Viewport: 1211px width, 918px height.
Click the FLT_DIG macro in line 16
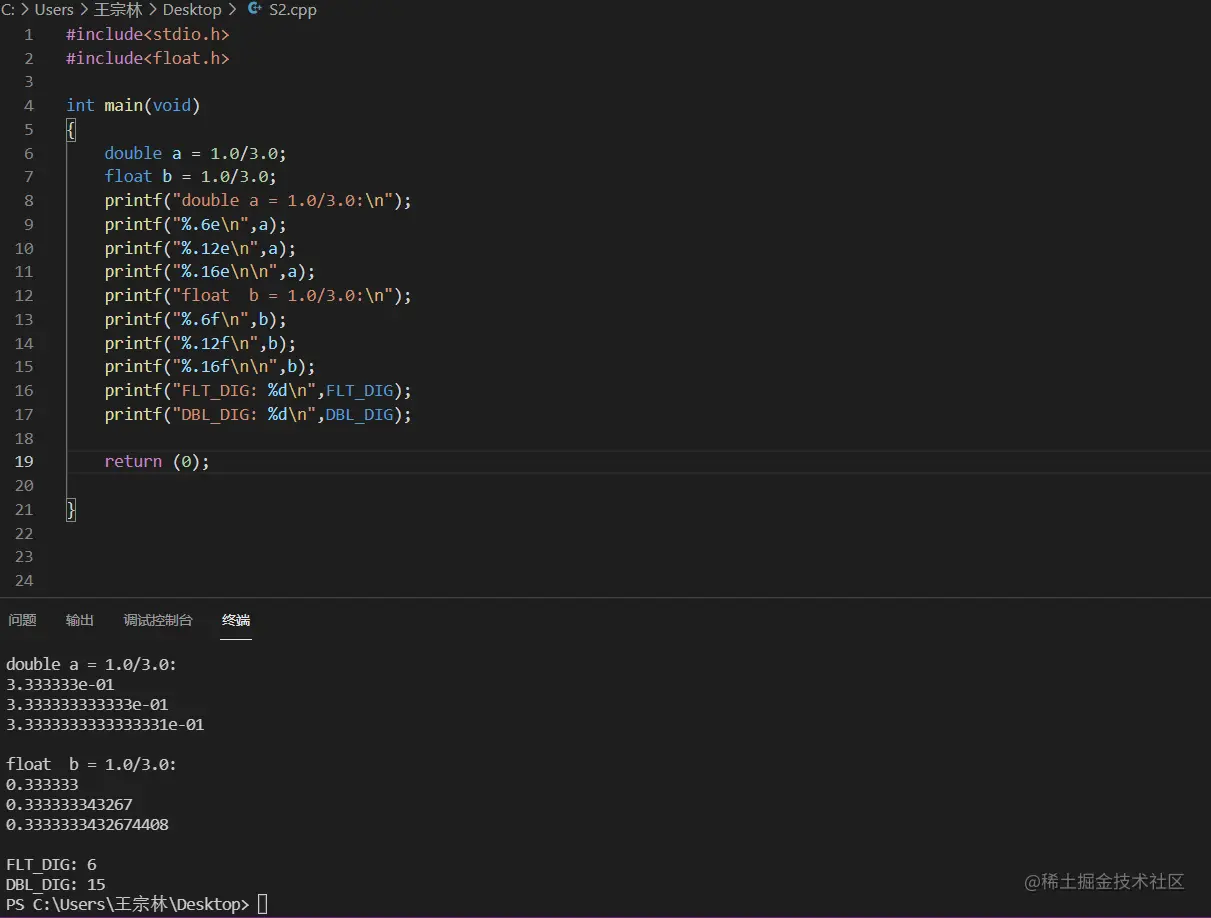point(359,390)
